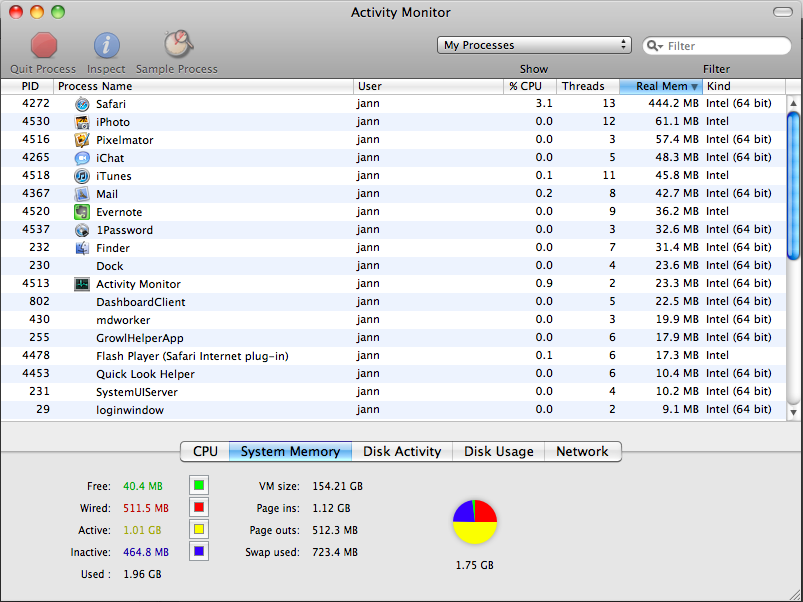This screenshot has height=602, width=803.
Task: Click the window resize grip corner
Action: coord(795,595)
